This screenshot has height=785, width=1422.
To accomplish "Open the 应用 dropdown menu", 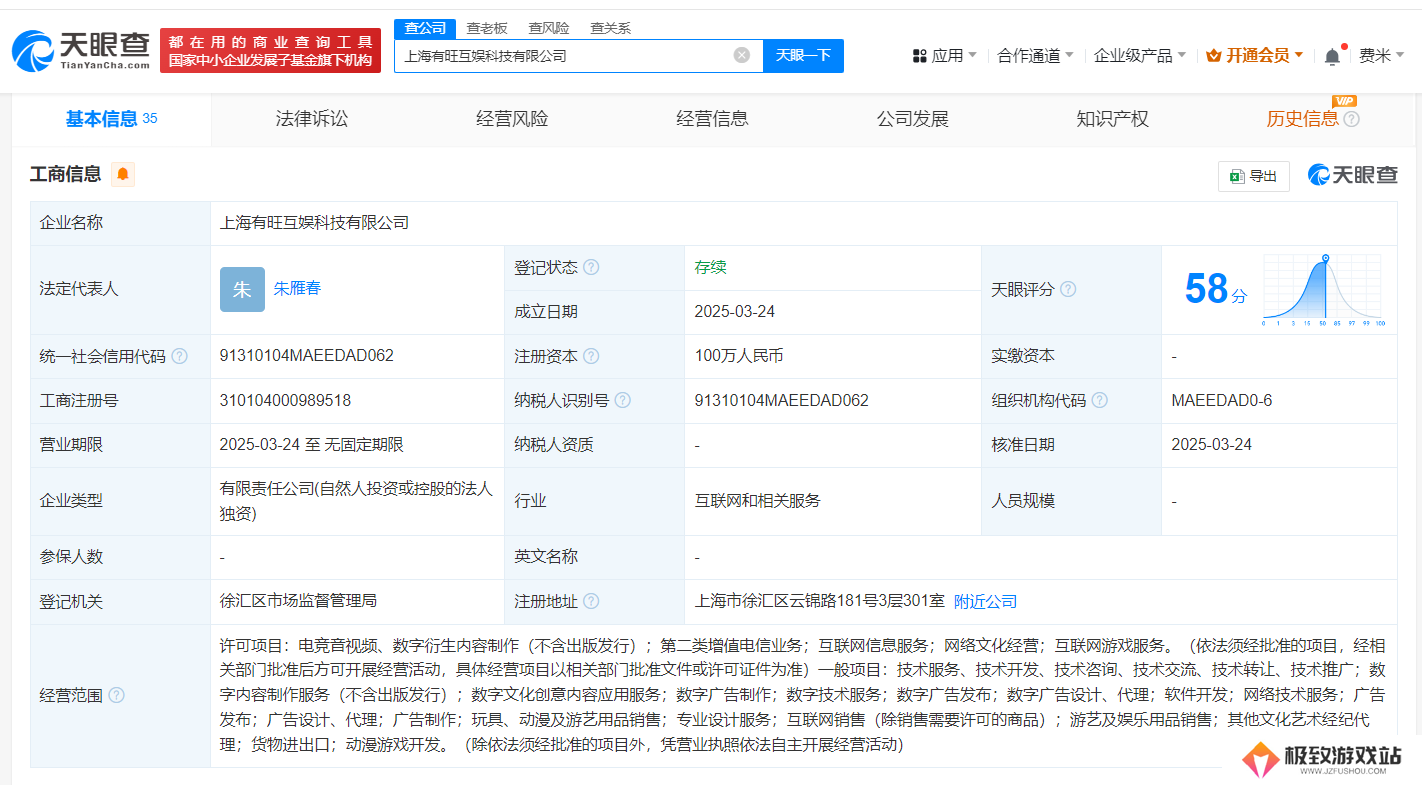I will point(945,55).
